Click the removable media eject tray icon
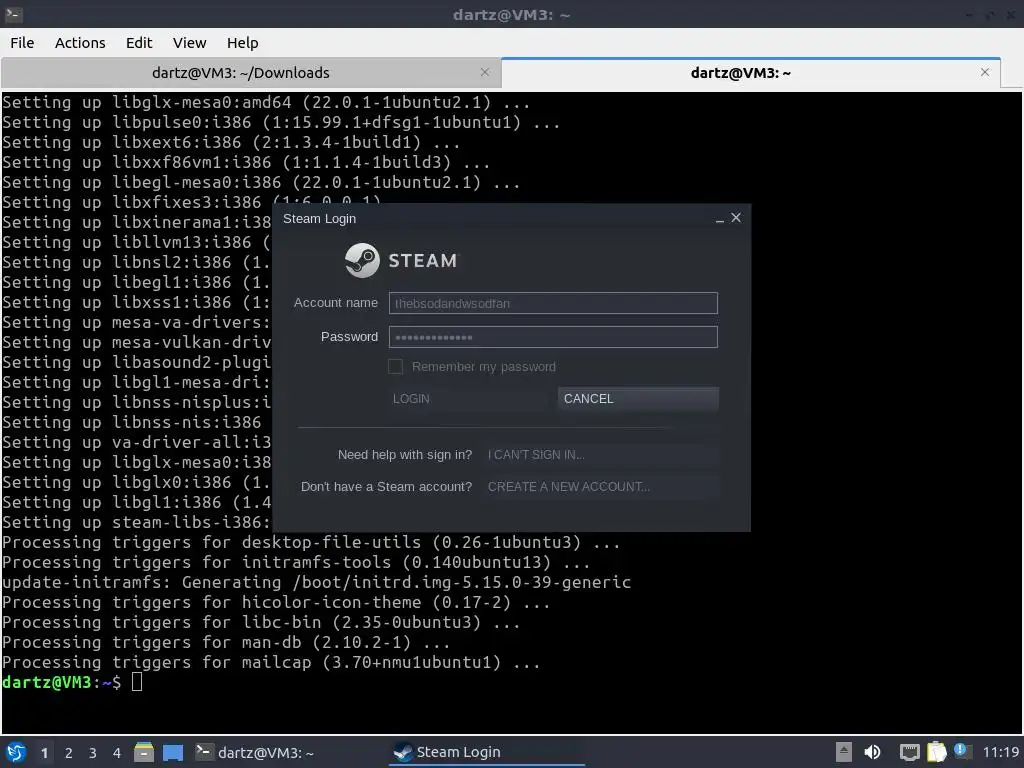This screenshot has height=768, width=1024. 844,752
